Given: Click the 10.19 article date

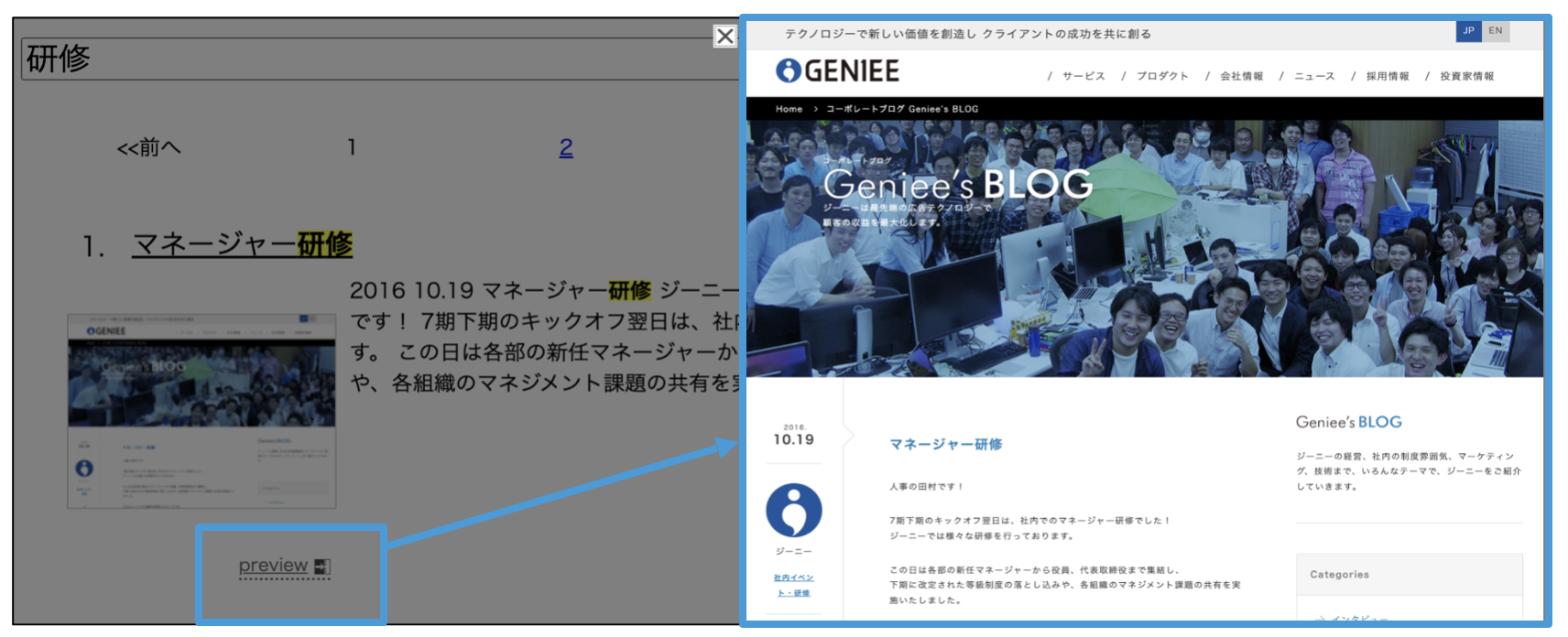Looking at the screenshot, I should (793, 440).
